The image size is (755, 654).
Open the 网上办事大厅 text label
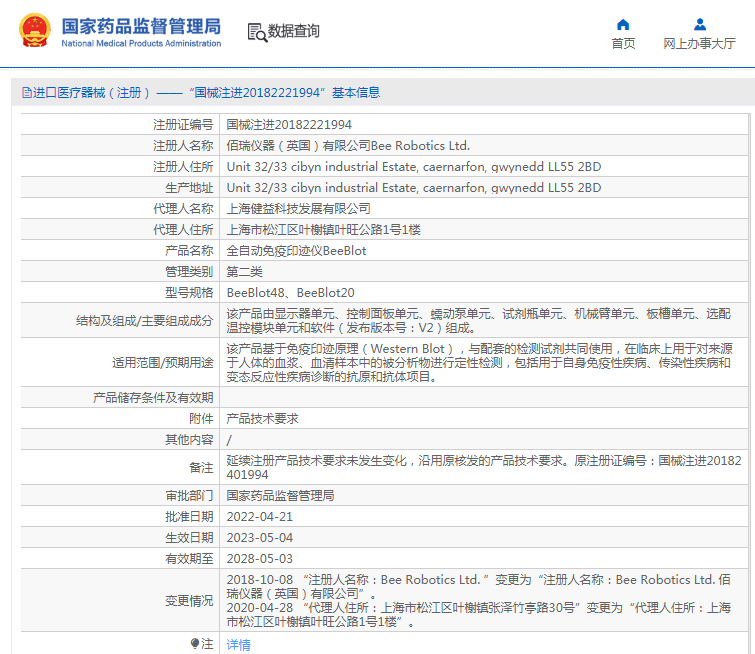coord(699,44)
